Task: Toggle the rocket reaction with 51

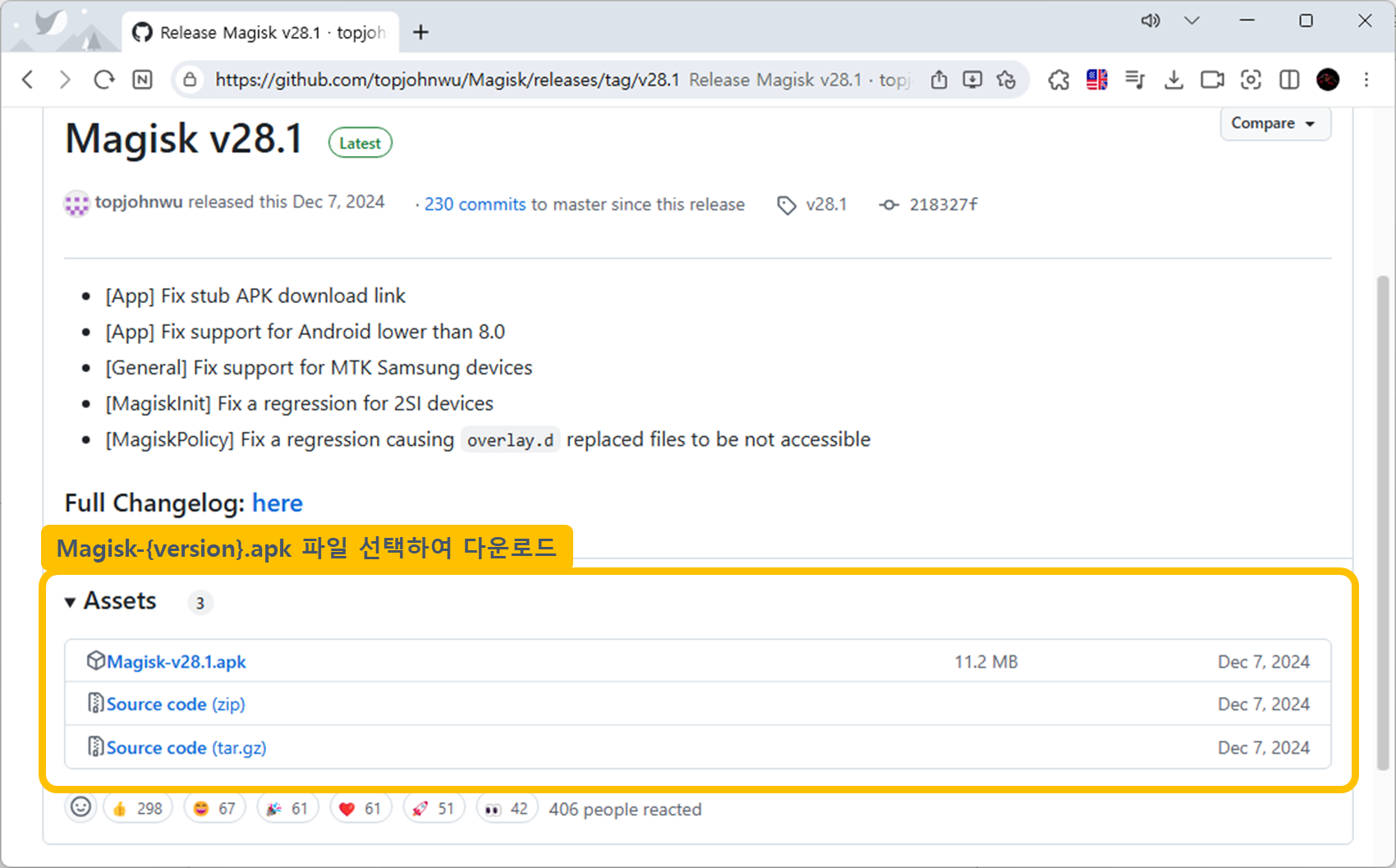Action: (x=434, y=809)
